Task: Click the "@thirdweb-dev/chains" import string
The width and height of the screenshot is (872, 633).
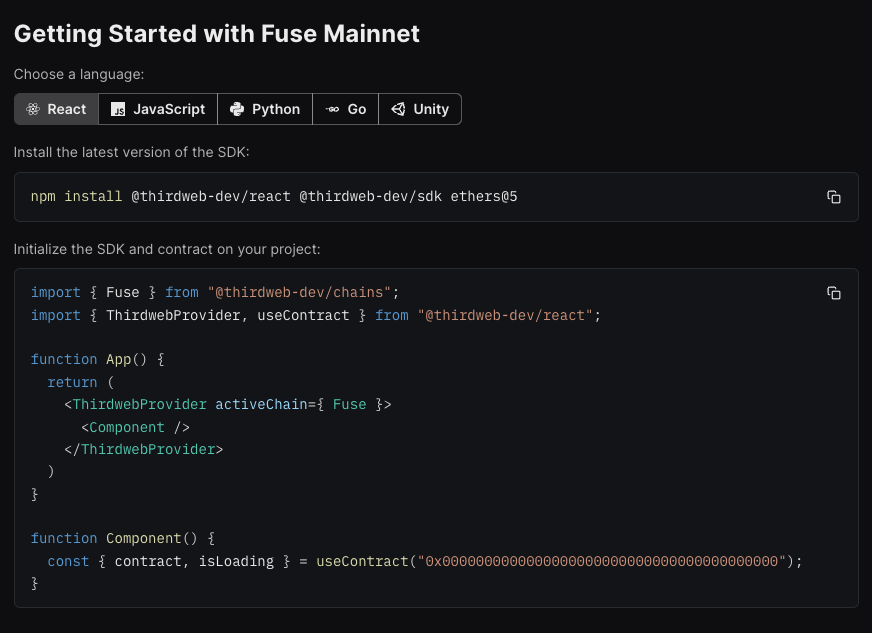Action: pos(299,292)
